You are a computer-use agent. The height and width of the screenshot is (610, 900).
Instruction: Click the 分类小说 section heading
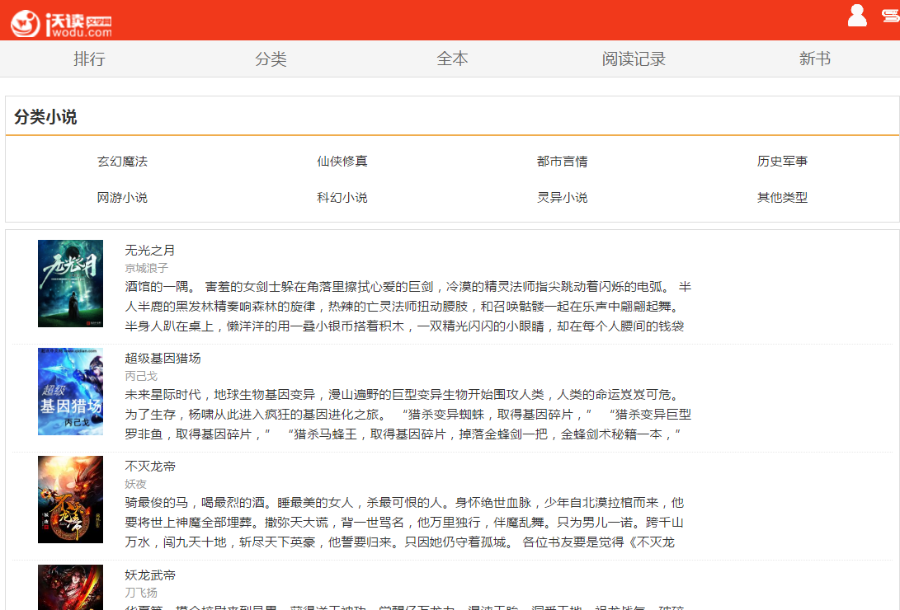click(45, 116)
